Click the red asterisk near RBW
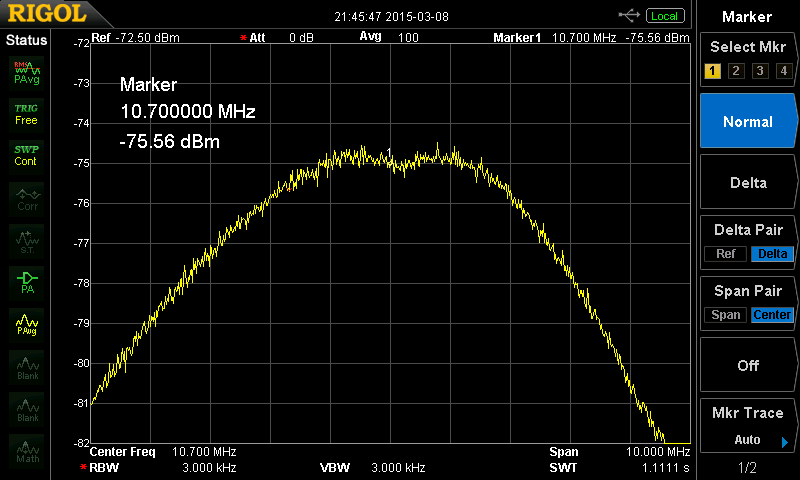Screen dimensions: 800x480 tap(83, 467)
